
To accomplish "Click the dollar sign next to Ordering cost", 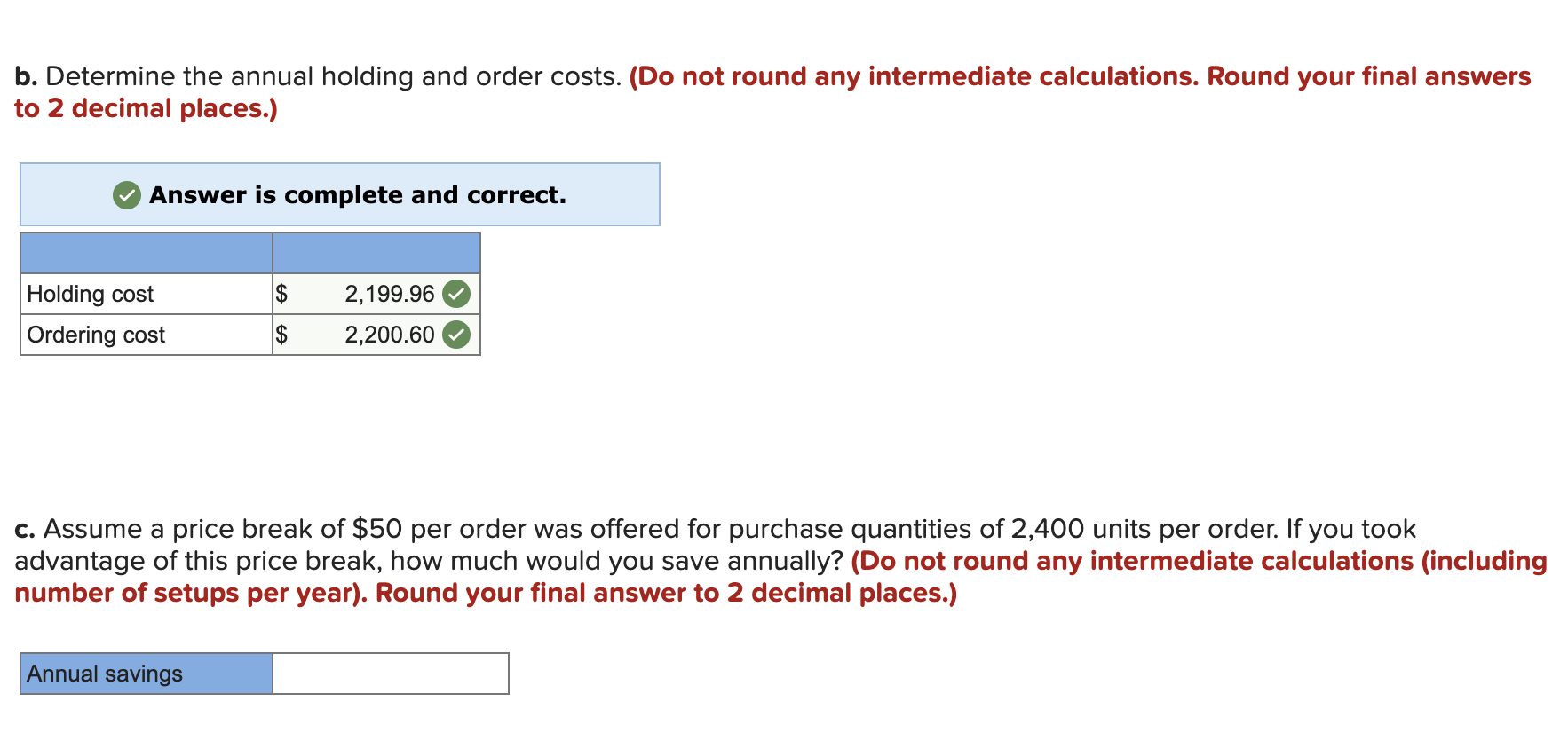I will [282, 335].
